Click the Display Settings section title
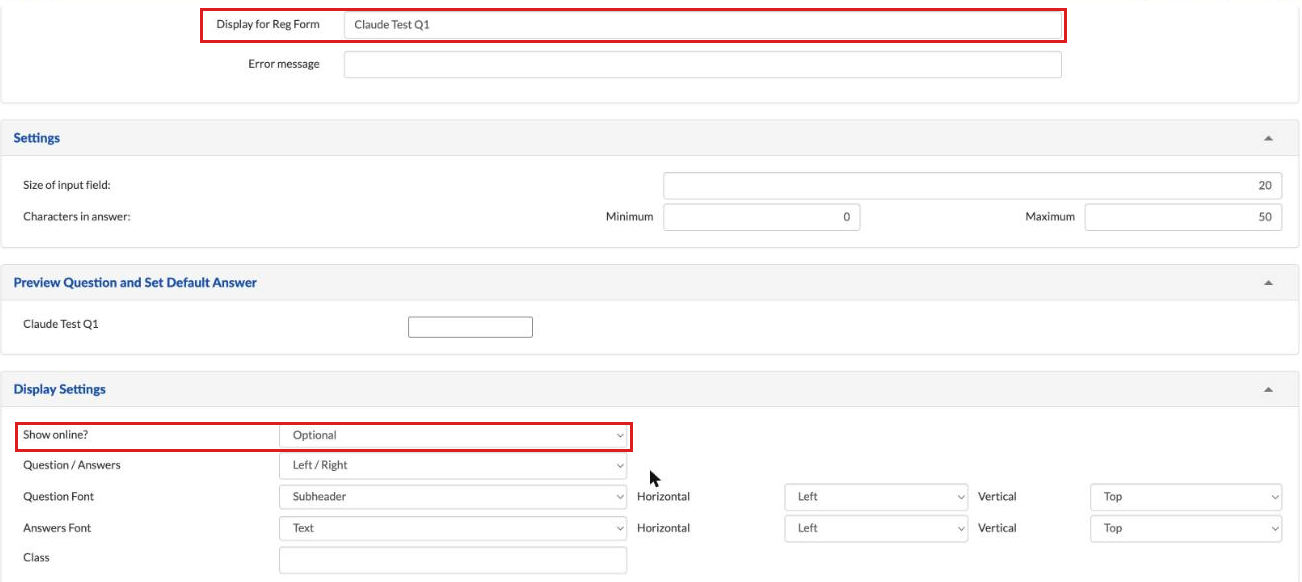Screen dimensions: 1302x582 pyautogui.click(x=60, y=389)
